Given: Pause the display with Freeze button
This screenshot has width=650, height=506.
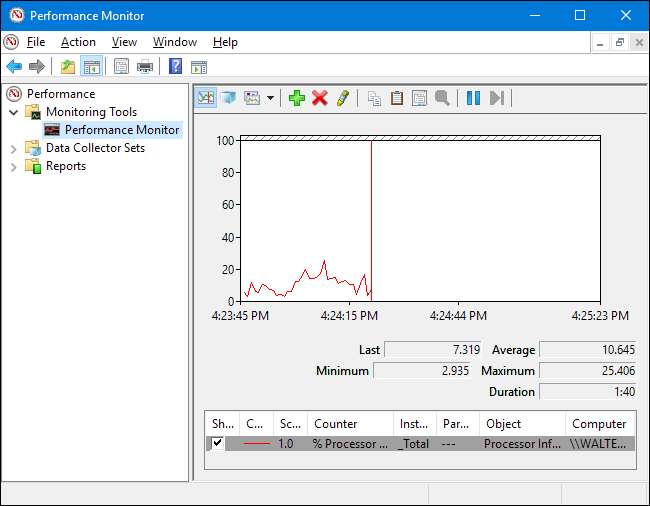Looking at the screenshot, I should pyautogui.click(x=473, y=98).
